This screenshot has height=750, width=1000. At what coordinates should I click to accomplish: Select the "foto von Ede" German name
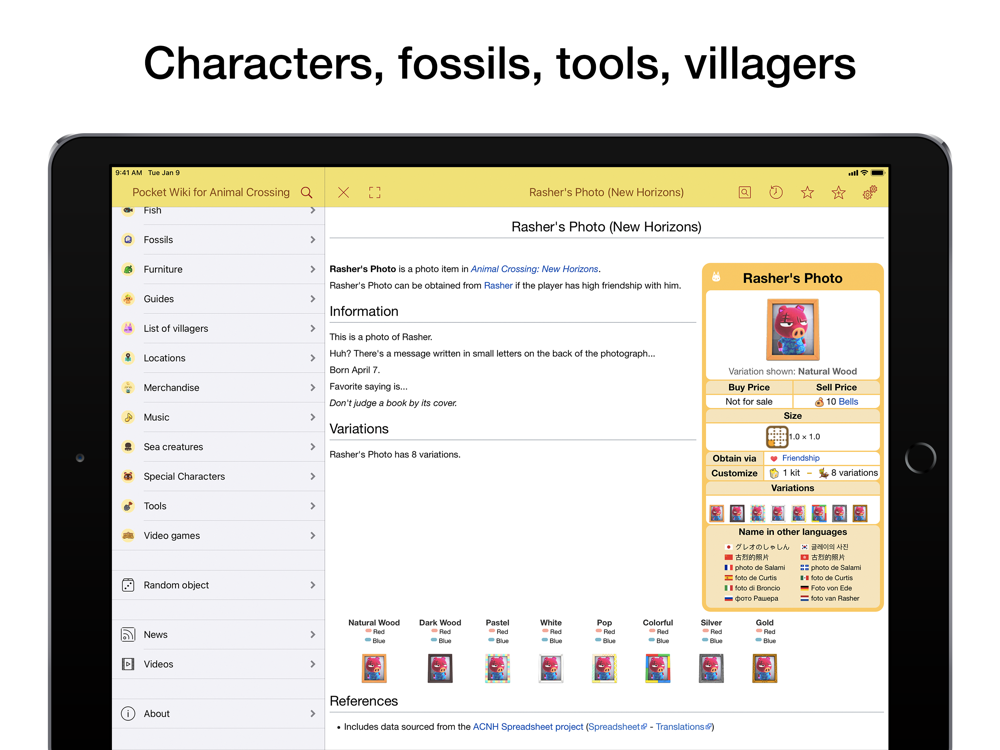(832, 588)
